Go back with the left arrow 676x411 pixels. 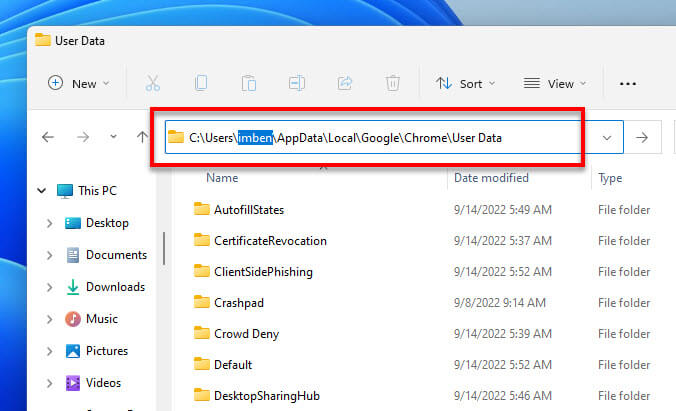[48, 137]
